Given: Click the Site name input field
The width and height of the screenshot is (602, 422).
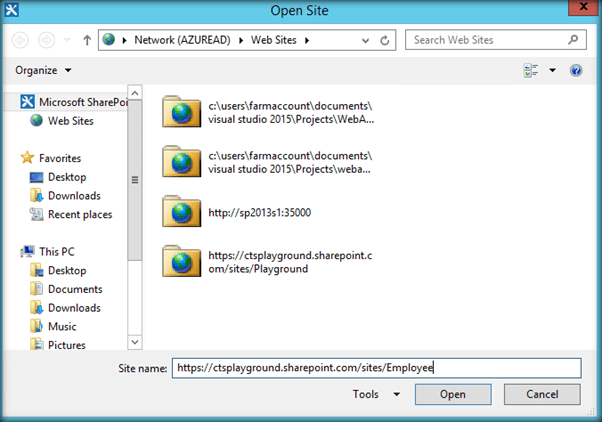Looking at the screenshot, I should [377, 368].
